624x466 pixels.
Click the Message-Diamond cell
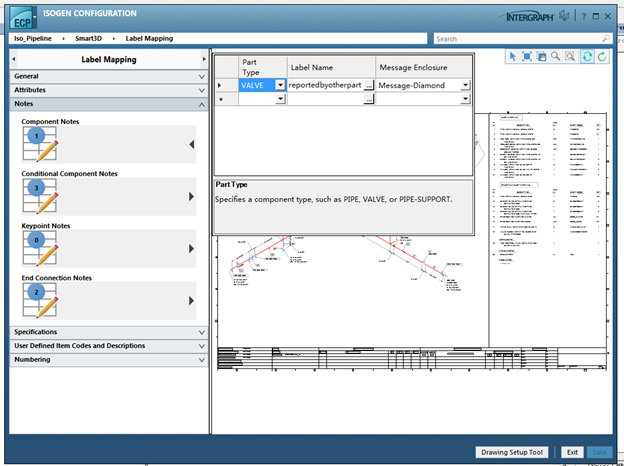coord(419,85)
